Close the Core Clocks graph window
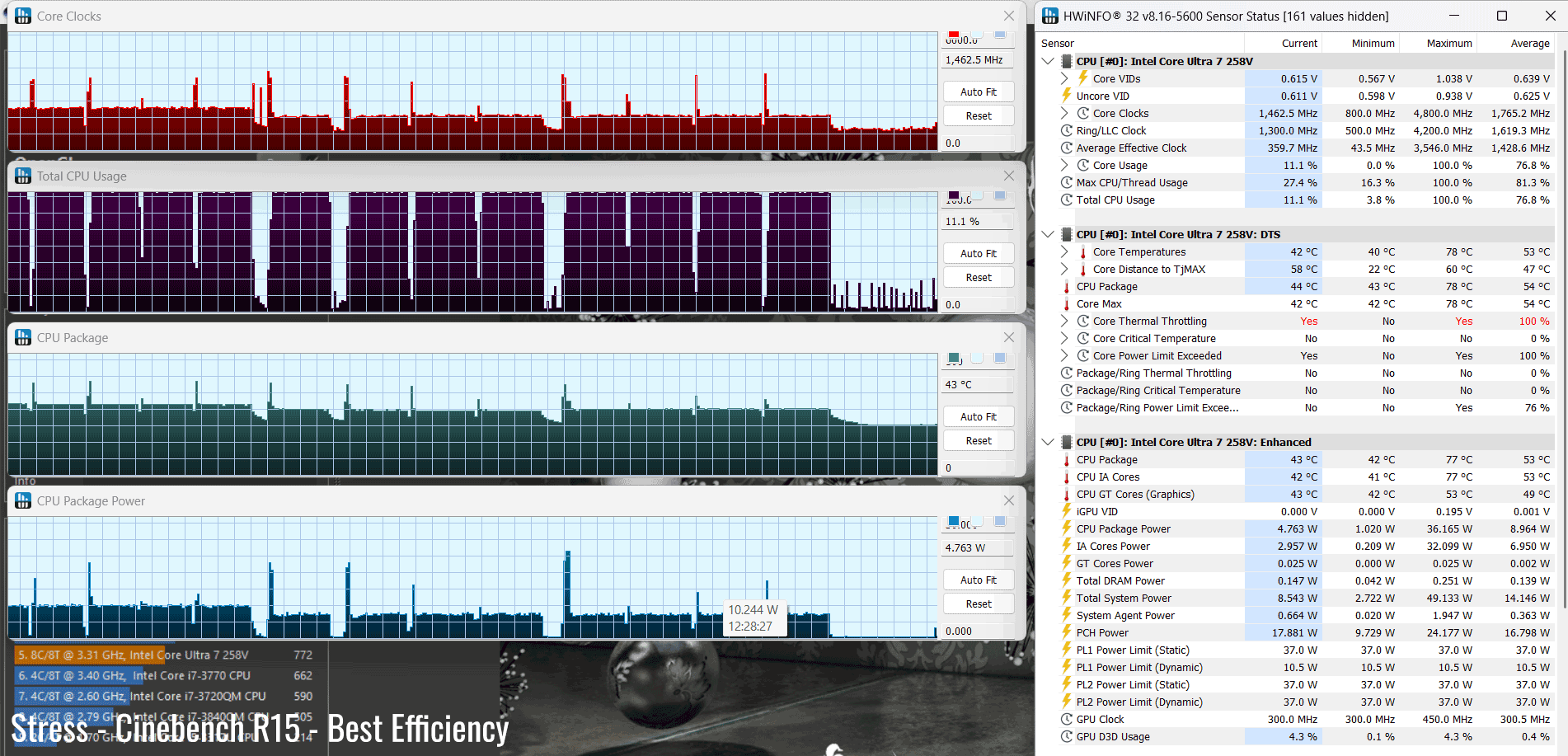This screenshot has width=1568, height=756. click(1009, 16)
